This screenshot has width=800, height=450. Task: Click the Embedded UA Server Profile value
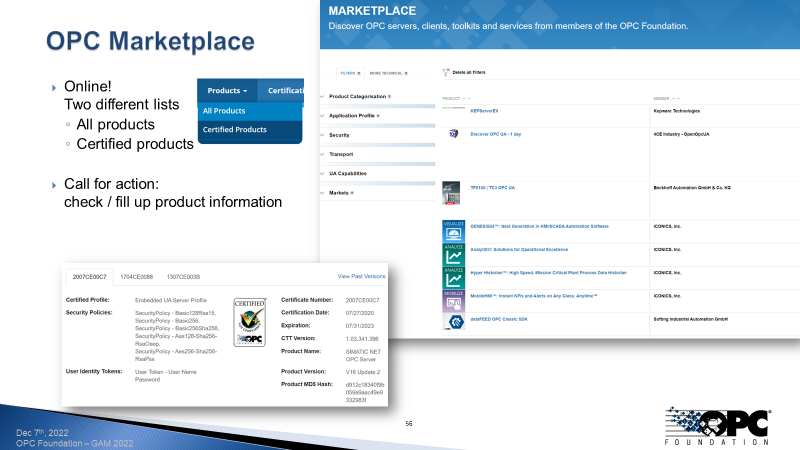[x=171, y=301]
